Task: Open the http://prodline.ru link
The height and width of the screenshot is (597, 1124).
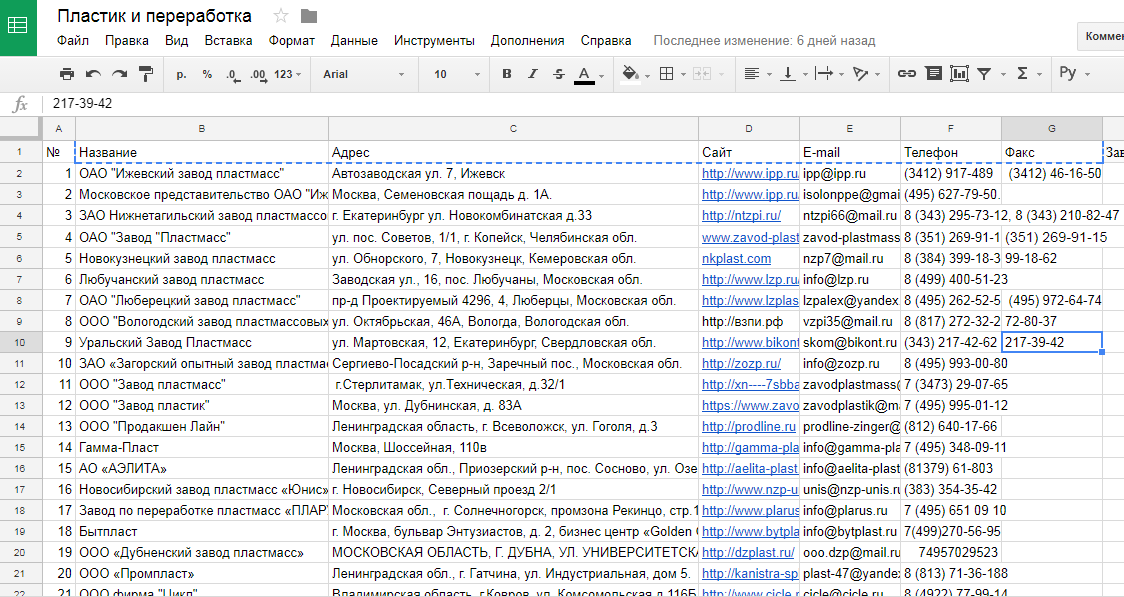Action: (x=748, y=426)
